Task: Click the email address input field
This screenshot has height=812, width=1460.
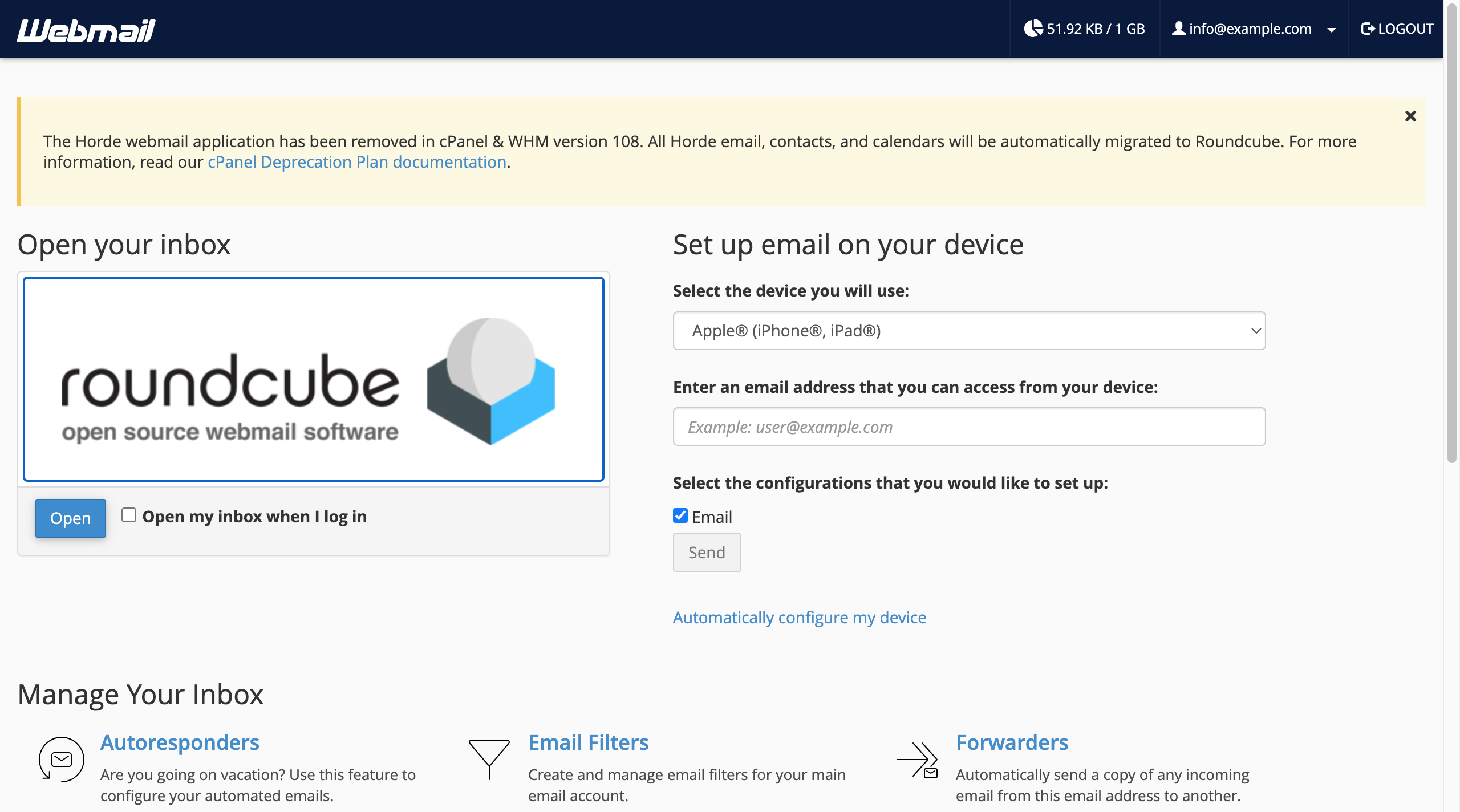Action: [969, 426]
